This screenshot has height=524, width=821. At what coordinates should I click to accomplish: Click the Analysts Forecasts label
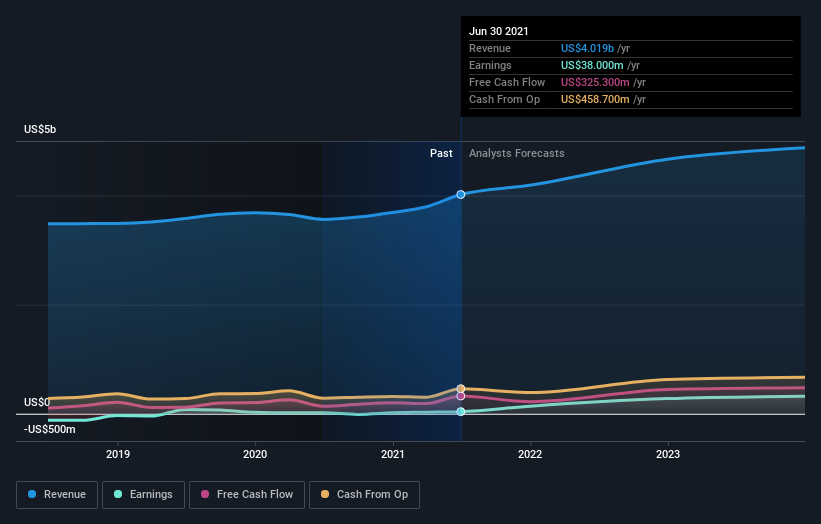tap(516, 153)
